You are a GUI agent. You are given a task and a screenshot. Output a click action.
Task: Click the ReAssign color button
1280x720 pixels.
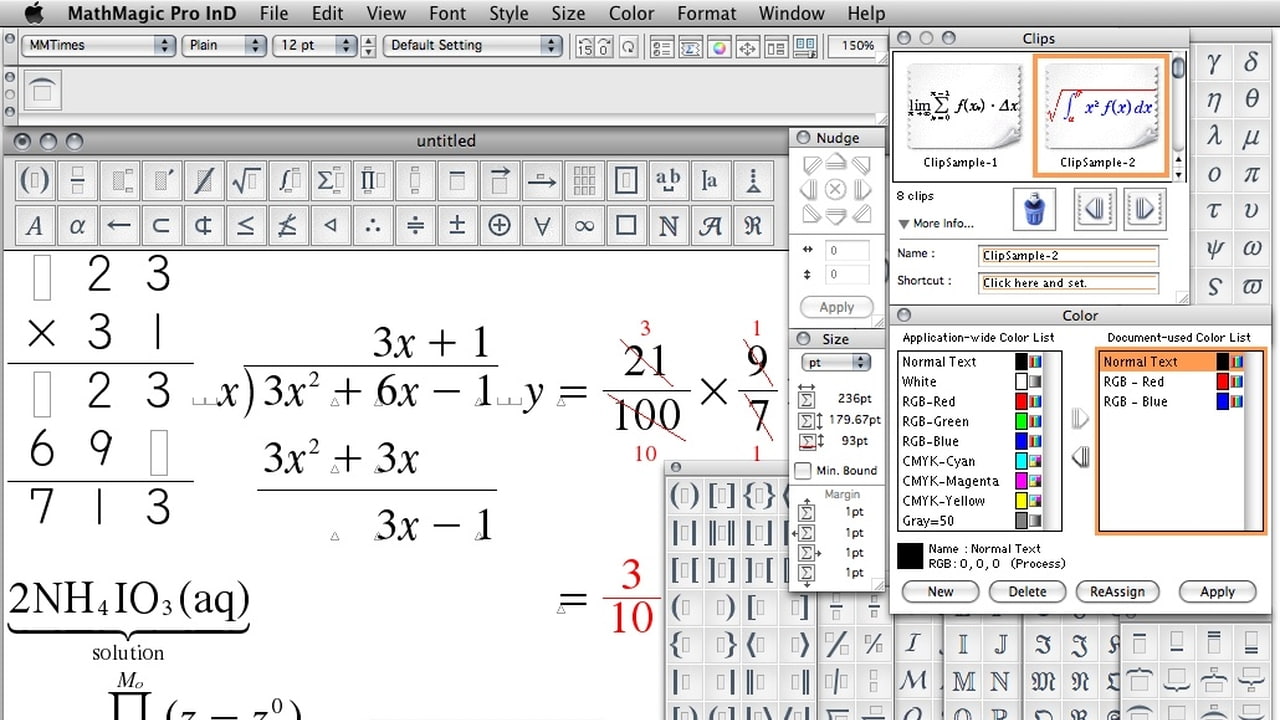coord(1117,591)
